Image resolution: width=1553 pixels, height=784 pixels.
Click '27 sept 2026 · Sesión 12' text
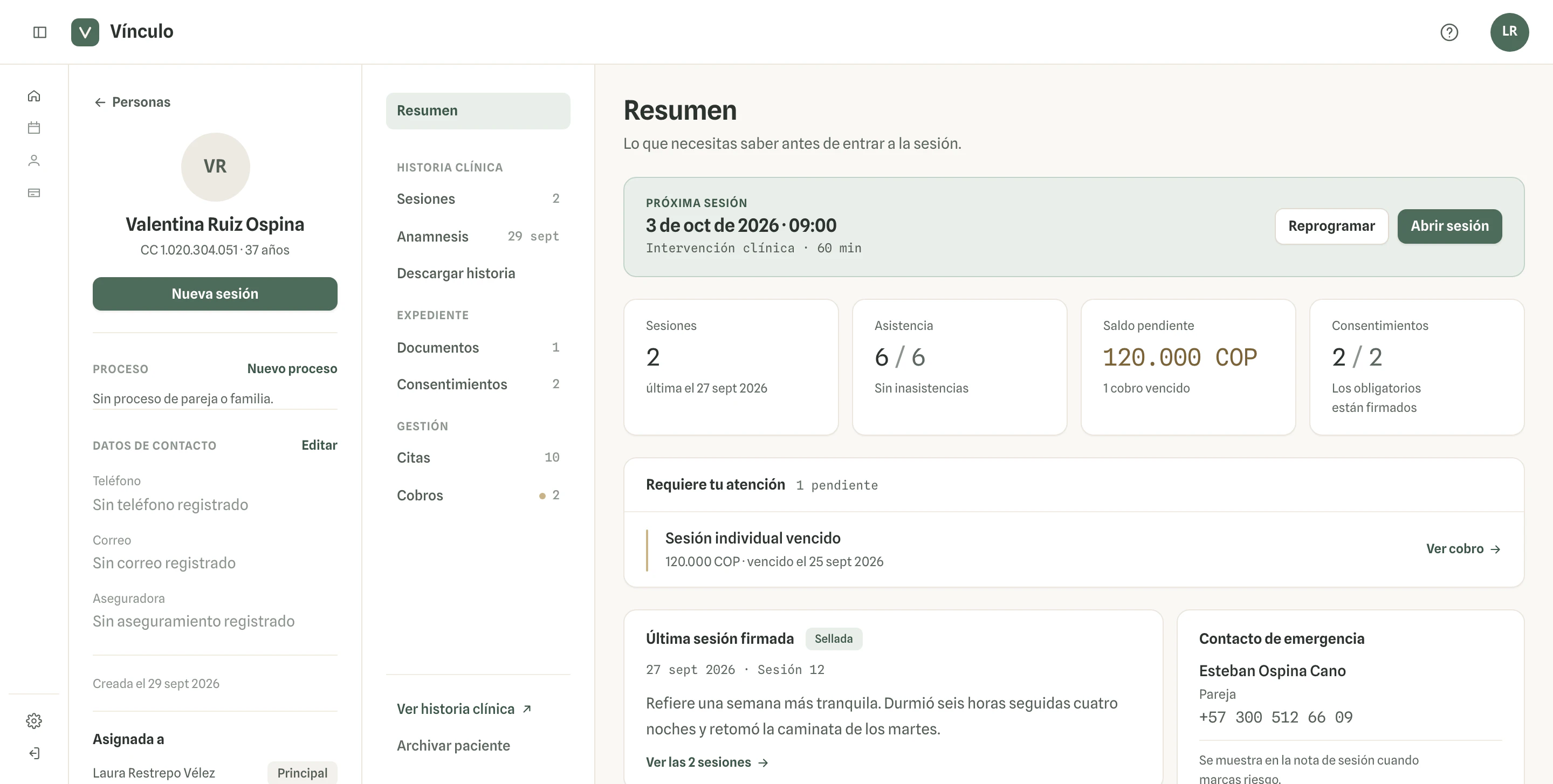pyautogui.click(x=735, y=670)
